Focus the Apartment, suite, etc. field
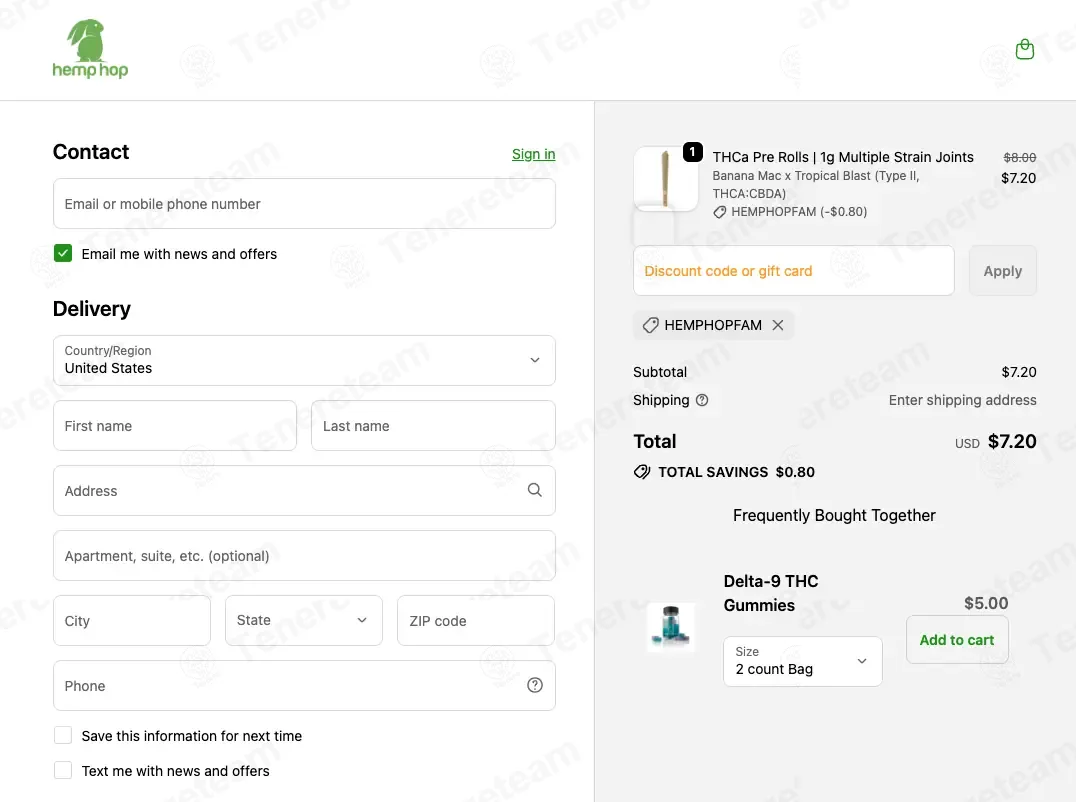Viewport: 1076px width, 802px height. click(304, 556)
